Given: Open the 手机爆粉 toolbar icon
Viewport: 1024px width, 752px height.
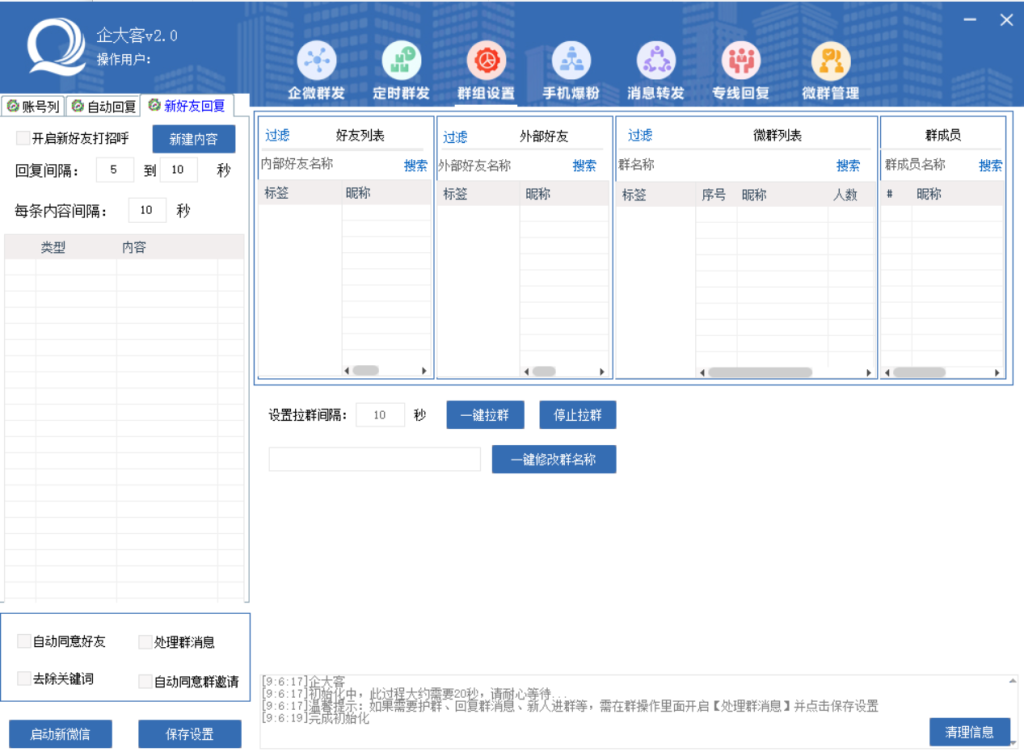Looking at the screenshot, I should [x=571, y=61].
